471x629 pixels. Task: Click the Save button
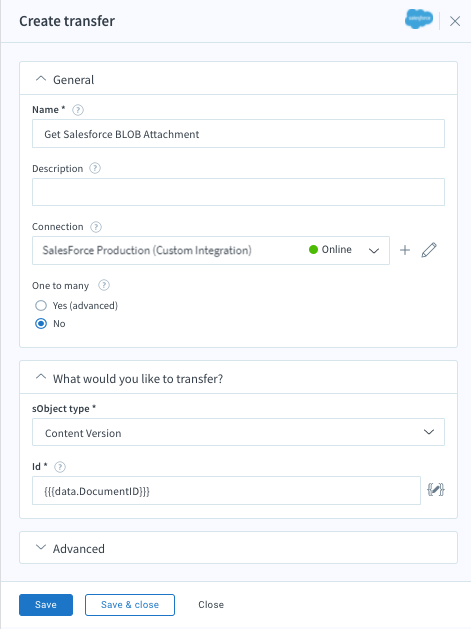click(46, 605)
